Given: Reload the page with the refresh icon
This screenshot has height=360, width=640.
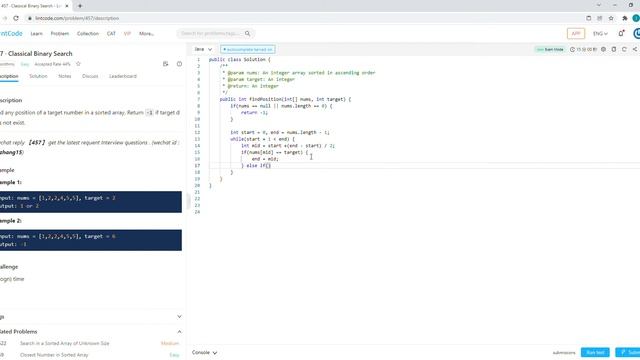Looking at the screenshot, I should click(x=16, y=18).
